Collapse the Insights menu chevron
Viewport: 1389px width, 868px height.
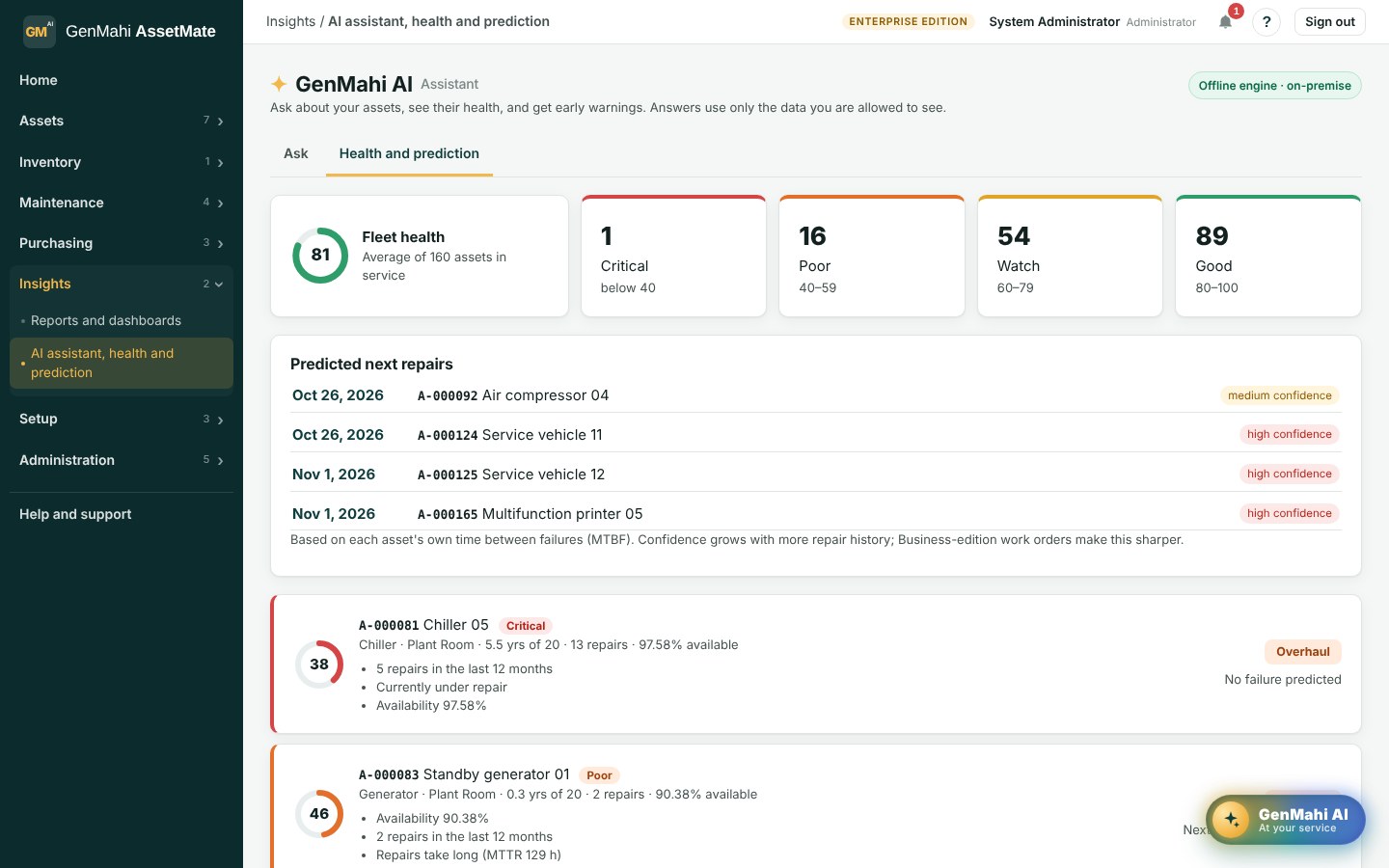[219, 285]
